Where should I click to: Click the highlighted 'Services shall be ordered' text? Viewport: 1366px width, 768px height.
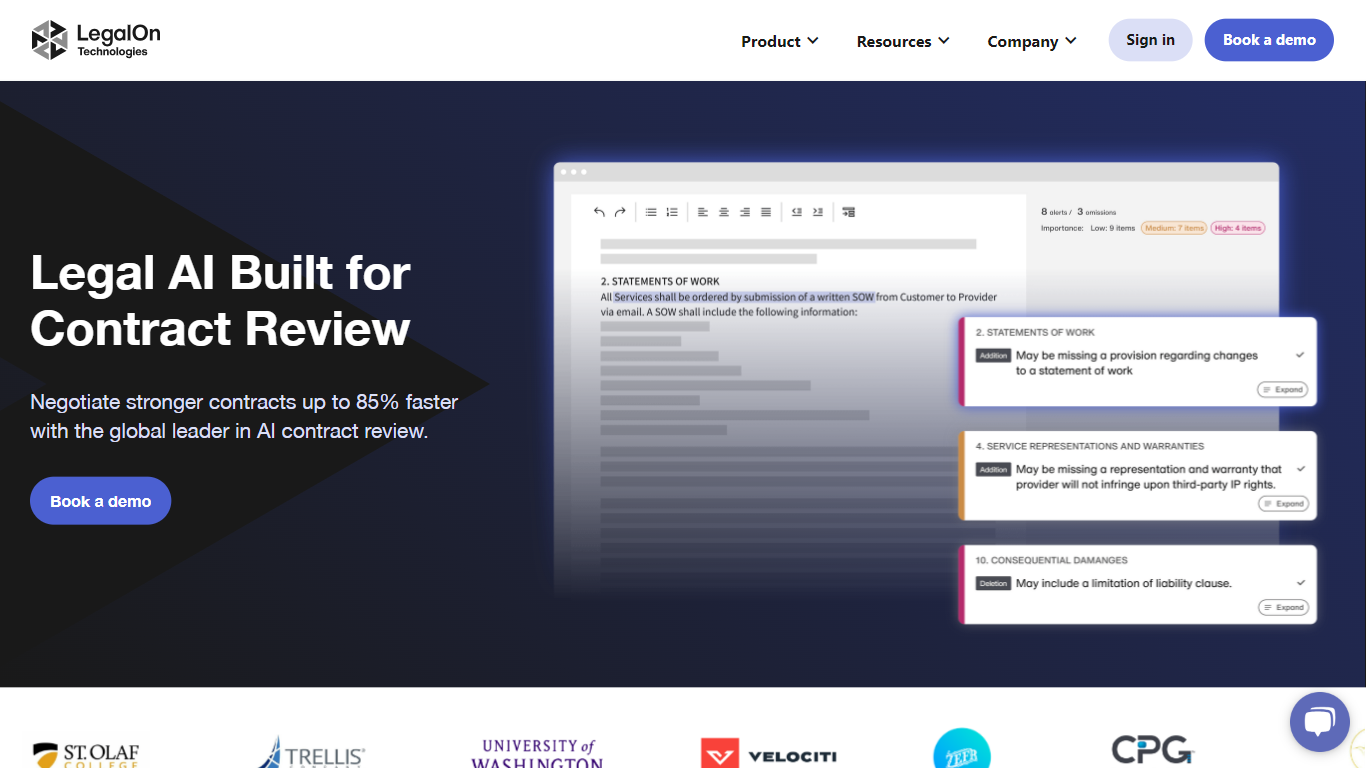tap(745, 297)
